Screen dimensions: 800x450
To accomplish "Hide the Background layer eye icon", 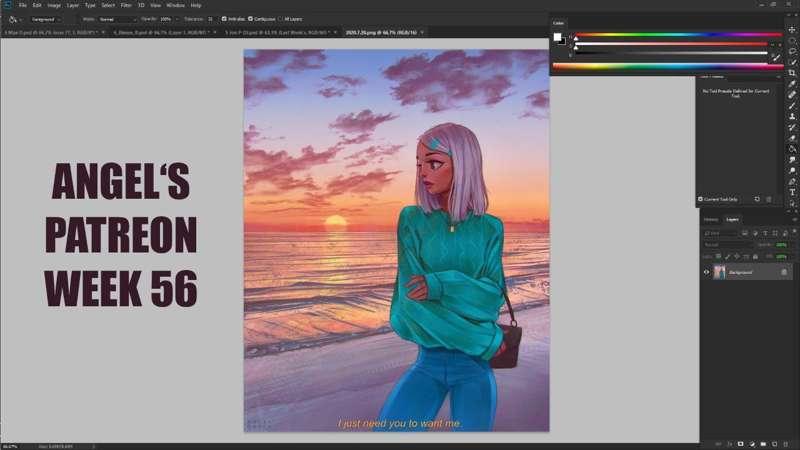I will (x=707, y=272).
